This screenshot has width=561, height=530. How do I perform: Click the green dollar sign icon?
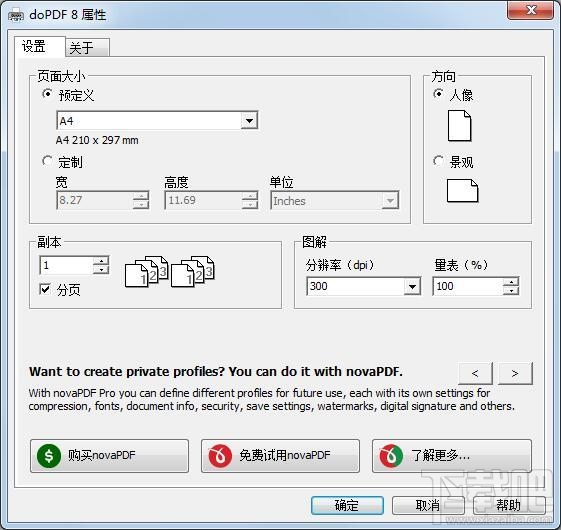[x=49, y=456]
